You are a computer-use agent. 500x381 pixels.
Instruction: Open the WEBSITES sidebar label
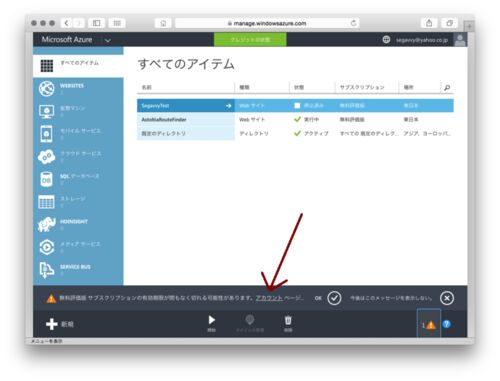pyautogui.click(x=72, y=86)
